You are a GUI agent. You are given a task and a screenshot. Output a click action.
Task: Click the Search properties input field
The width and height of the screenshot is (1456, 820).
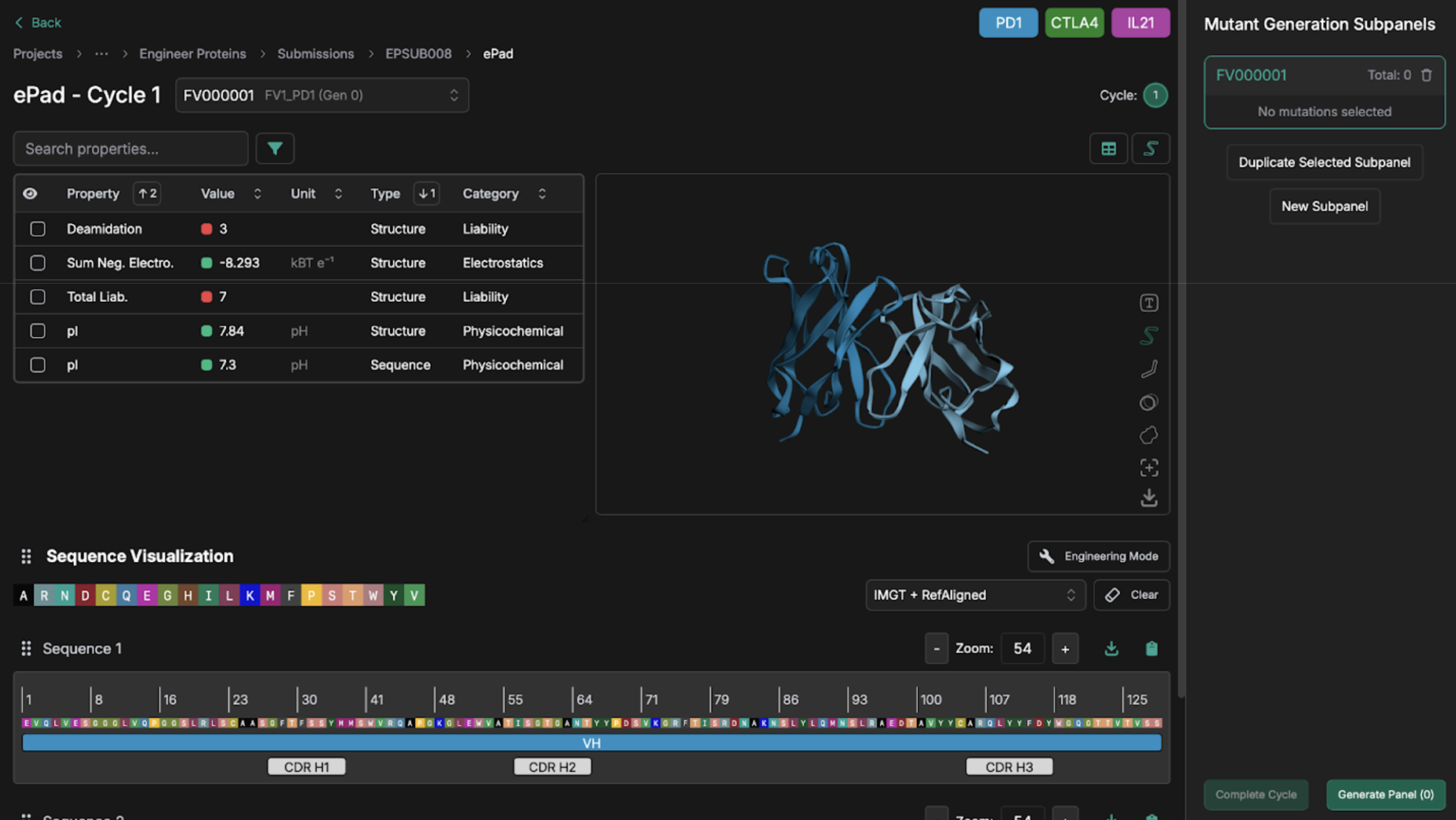click(x=130, y=149)
